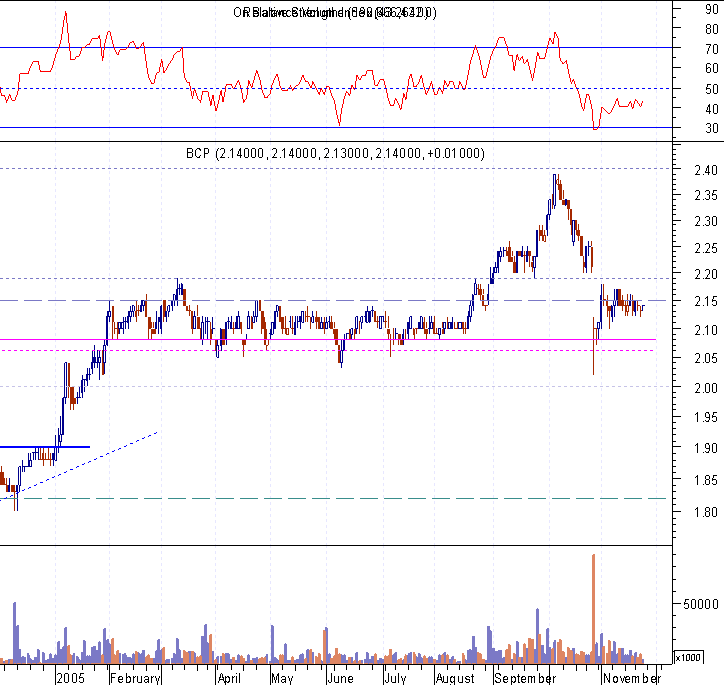The width and height of the screenshot is (724, 685).
Task: Select the RSI oversold line at 30
Action: click(336, 127)
